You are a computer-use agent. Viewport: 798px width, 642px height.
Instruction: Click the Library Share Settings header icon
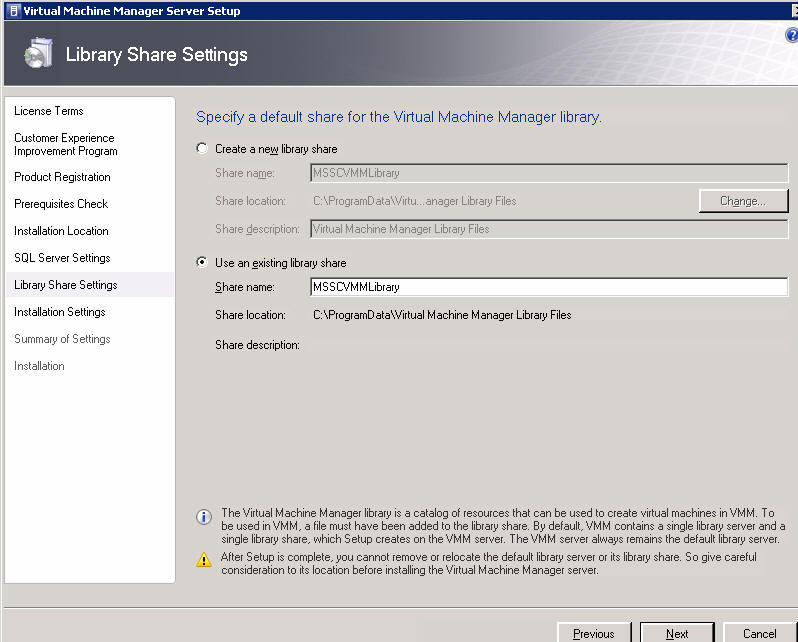point(39,53)
